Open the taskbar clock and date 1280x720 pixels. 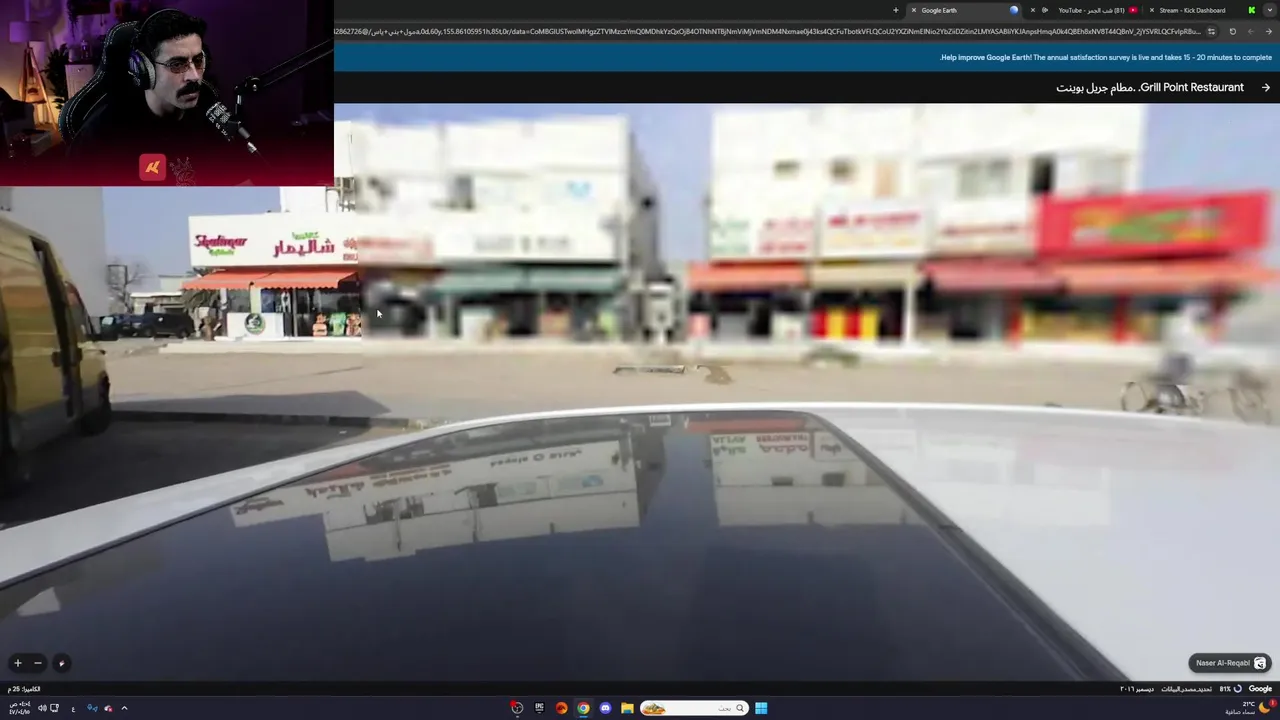pyautogui.click(x=19, y=708)
